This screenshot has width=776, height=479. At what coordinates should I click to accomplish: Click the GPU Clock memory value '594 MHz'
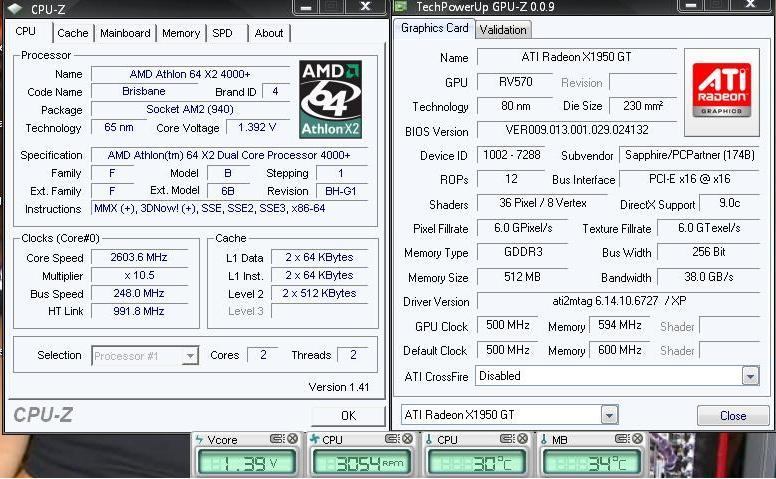[x=620, y=325]
